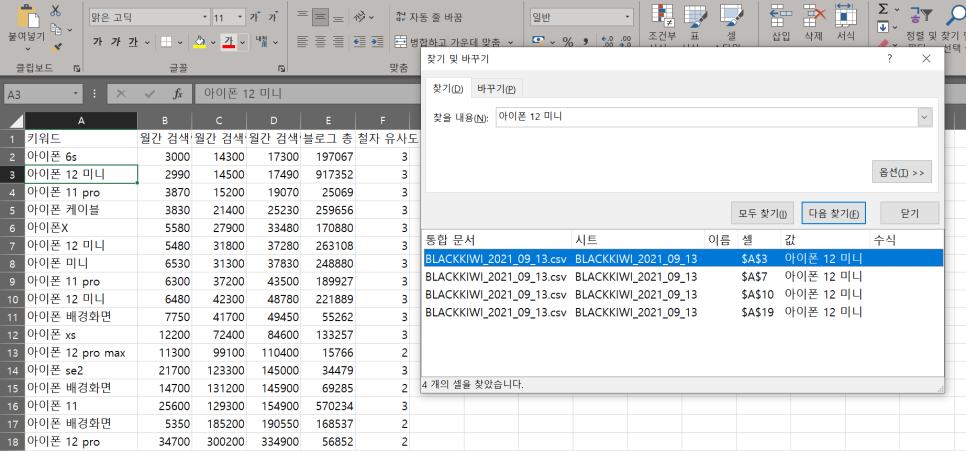Click the fx insert function button
Screen dimensions: 966x451
coord(177,94)
